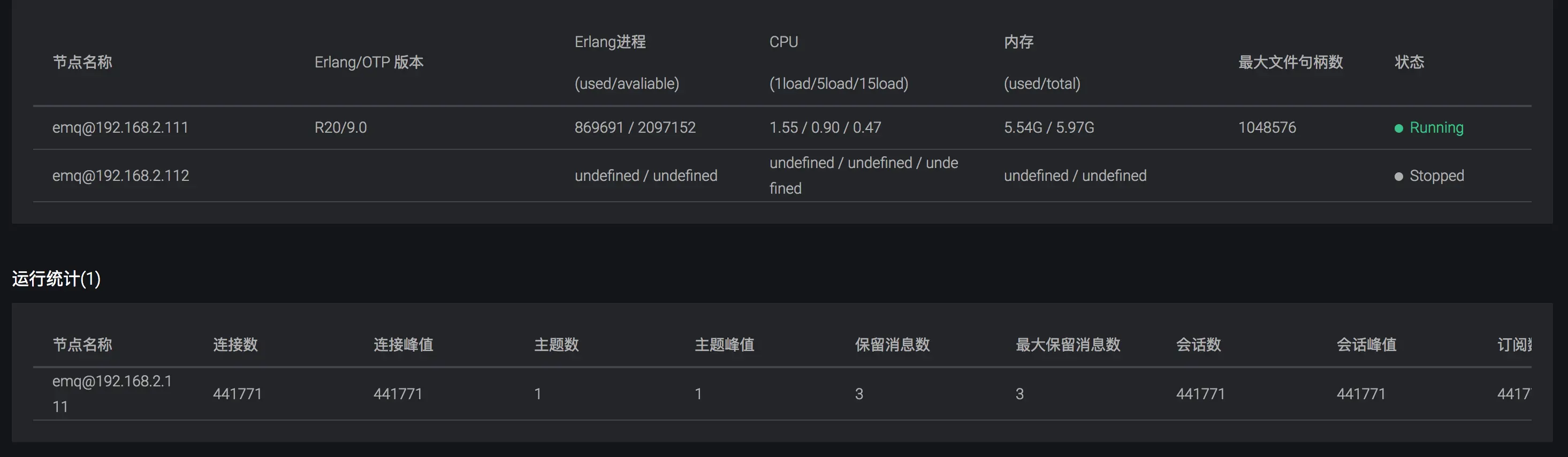Click the 最大保留消息数 column header
The image size is (1568, 457).
1068,345
